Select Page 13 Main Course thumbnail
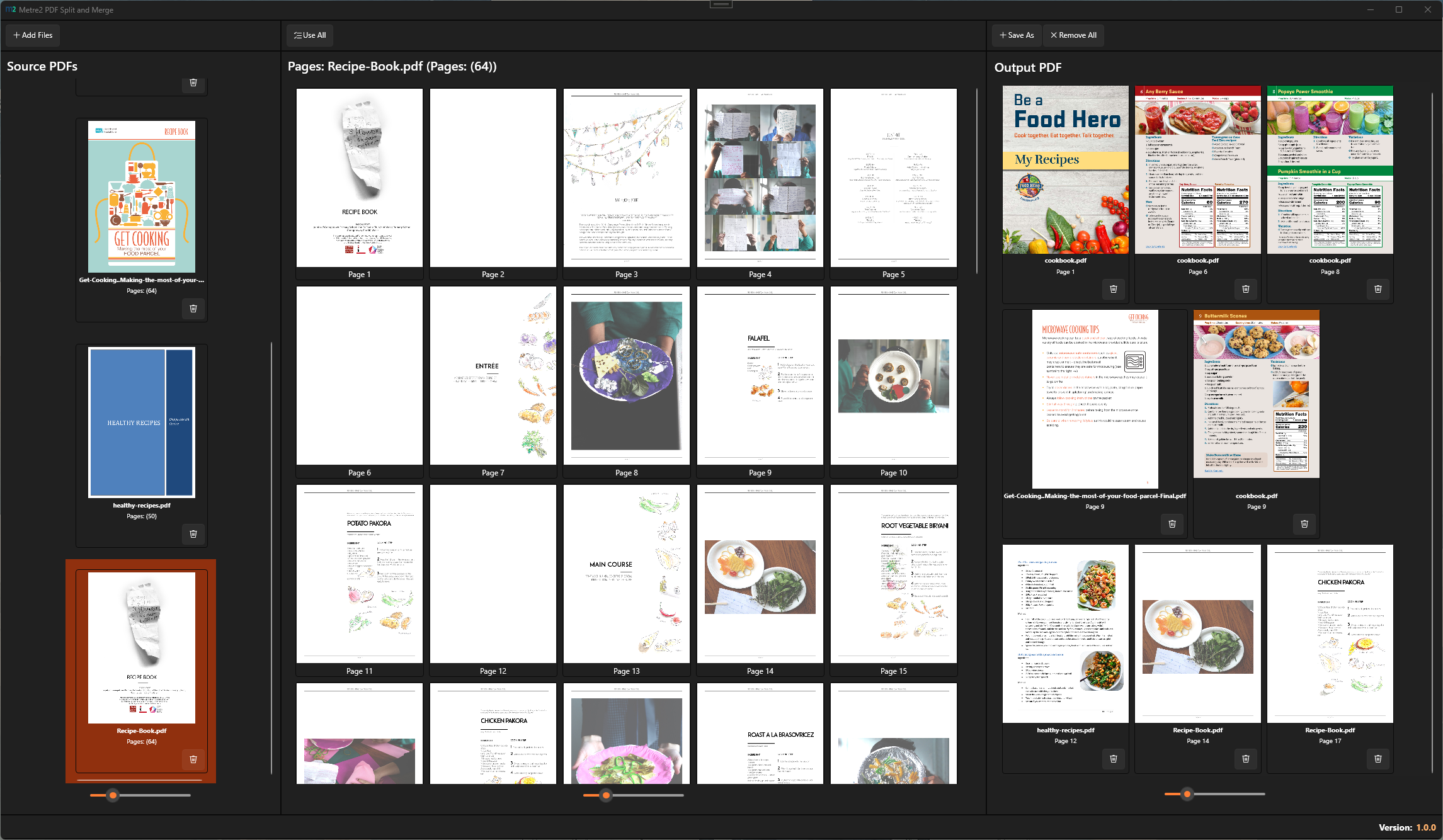The image size is (1443, 840). point(626,574)
